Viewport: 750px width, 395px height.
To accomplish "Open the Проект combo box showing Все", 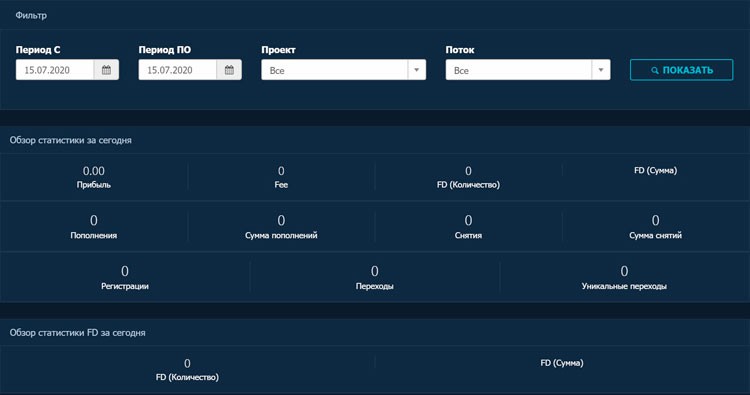I will coord(343,70).
